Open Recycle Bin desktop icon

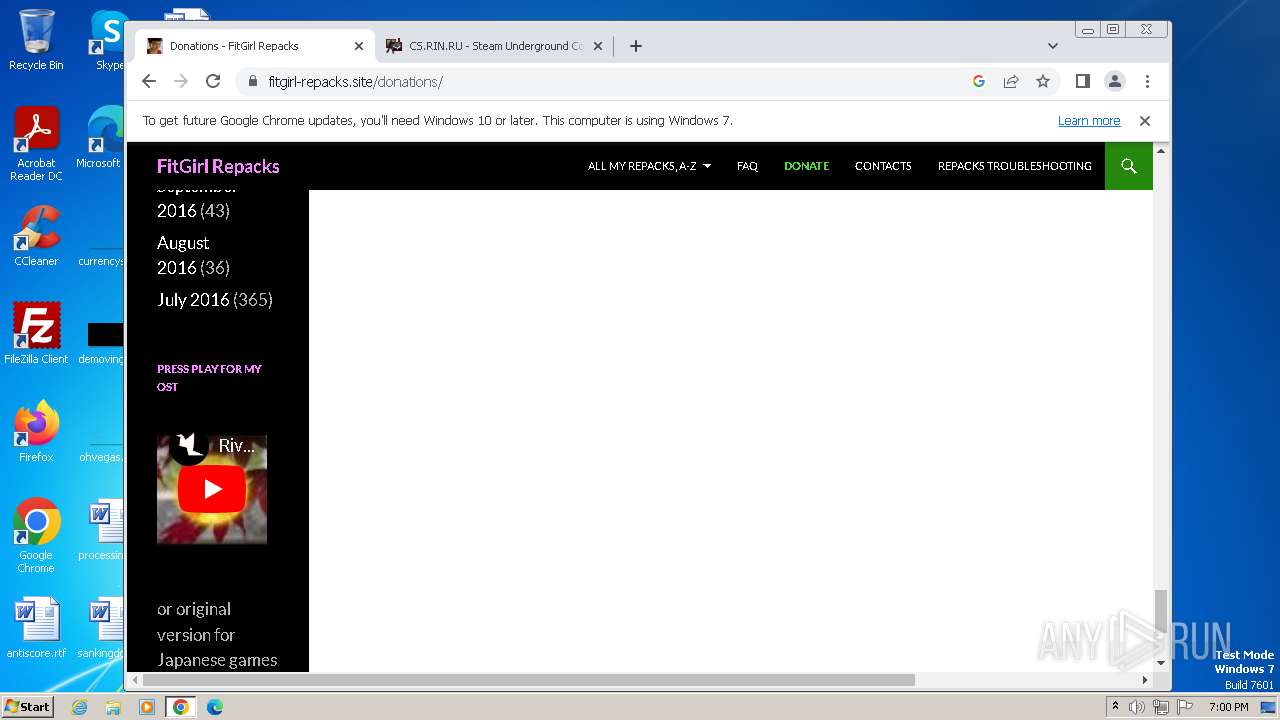(36, 40)
